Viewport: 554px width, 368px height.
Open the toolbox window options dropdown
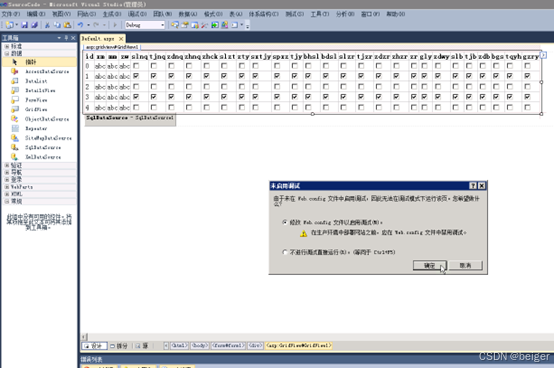tap(59, 38)
